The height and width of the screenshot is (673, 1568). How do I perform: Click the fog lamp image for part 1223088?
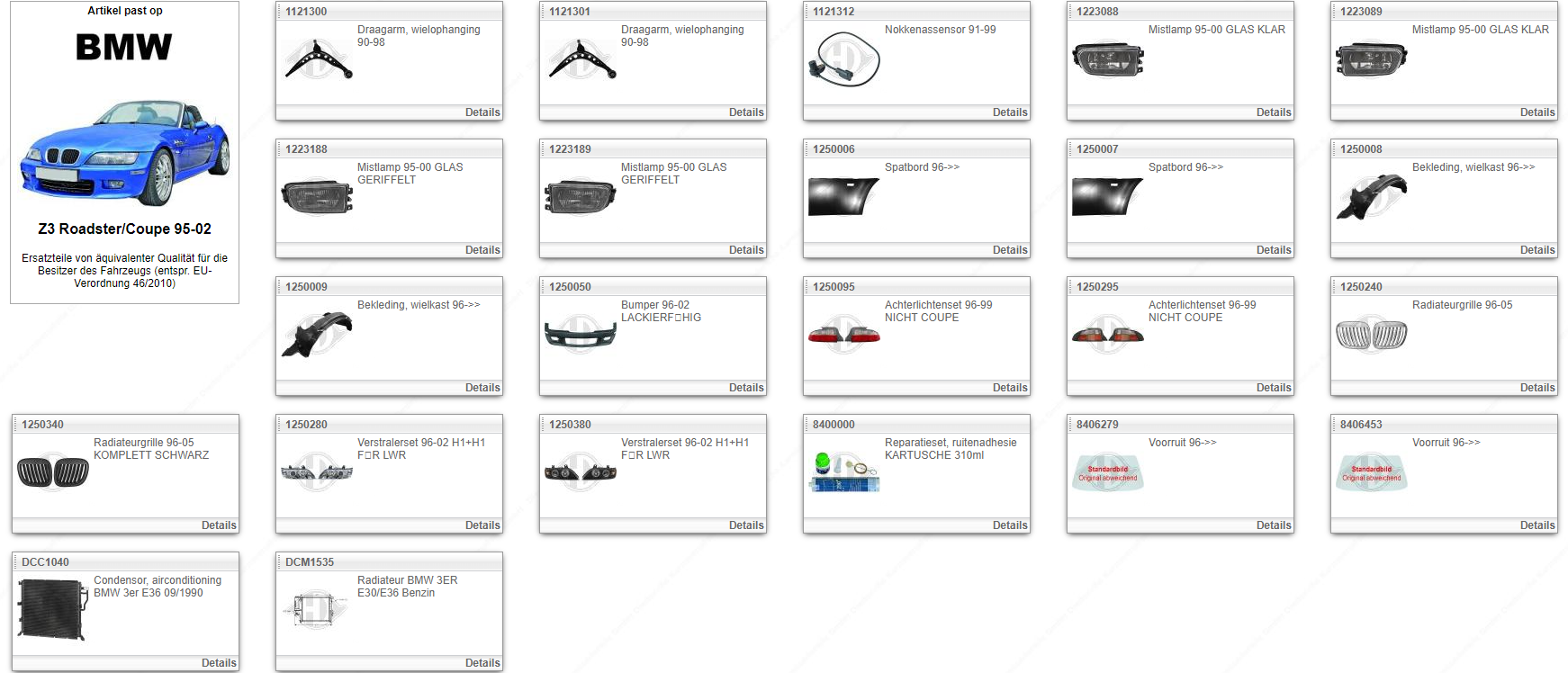point(1108,59)
